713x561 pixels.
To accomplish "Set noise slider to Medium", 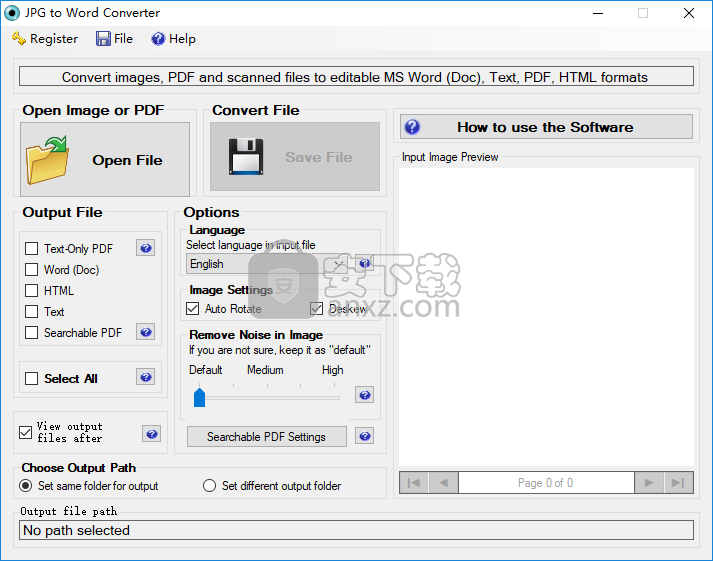I will tap(267, 397).
